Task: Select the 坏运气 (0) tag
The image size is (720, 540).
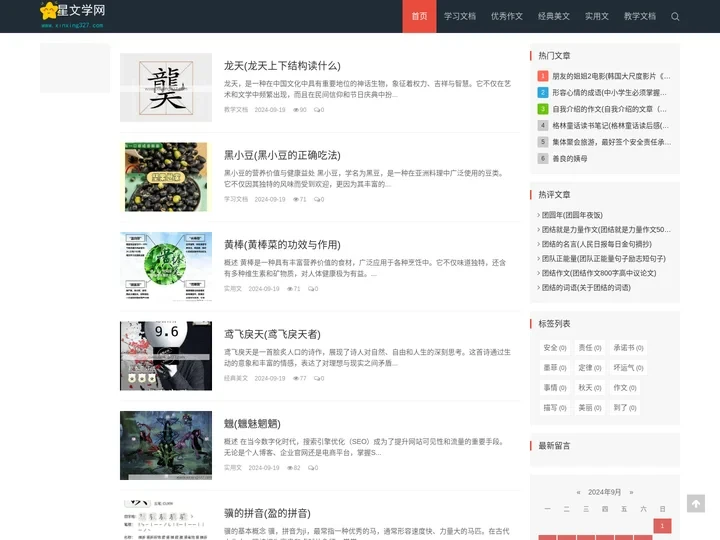Action: point(628,368)
